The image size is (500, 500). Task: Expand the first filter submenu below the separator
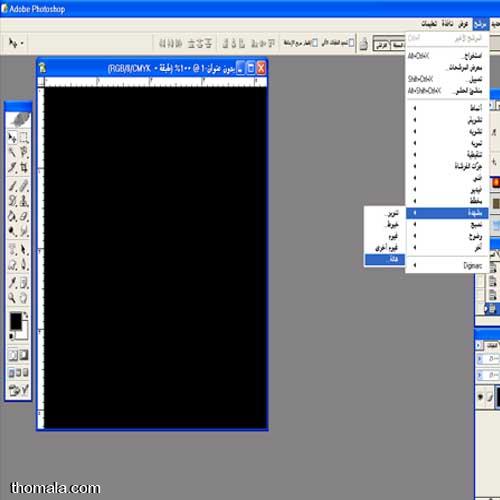(x=447, y=108)
